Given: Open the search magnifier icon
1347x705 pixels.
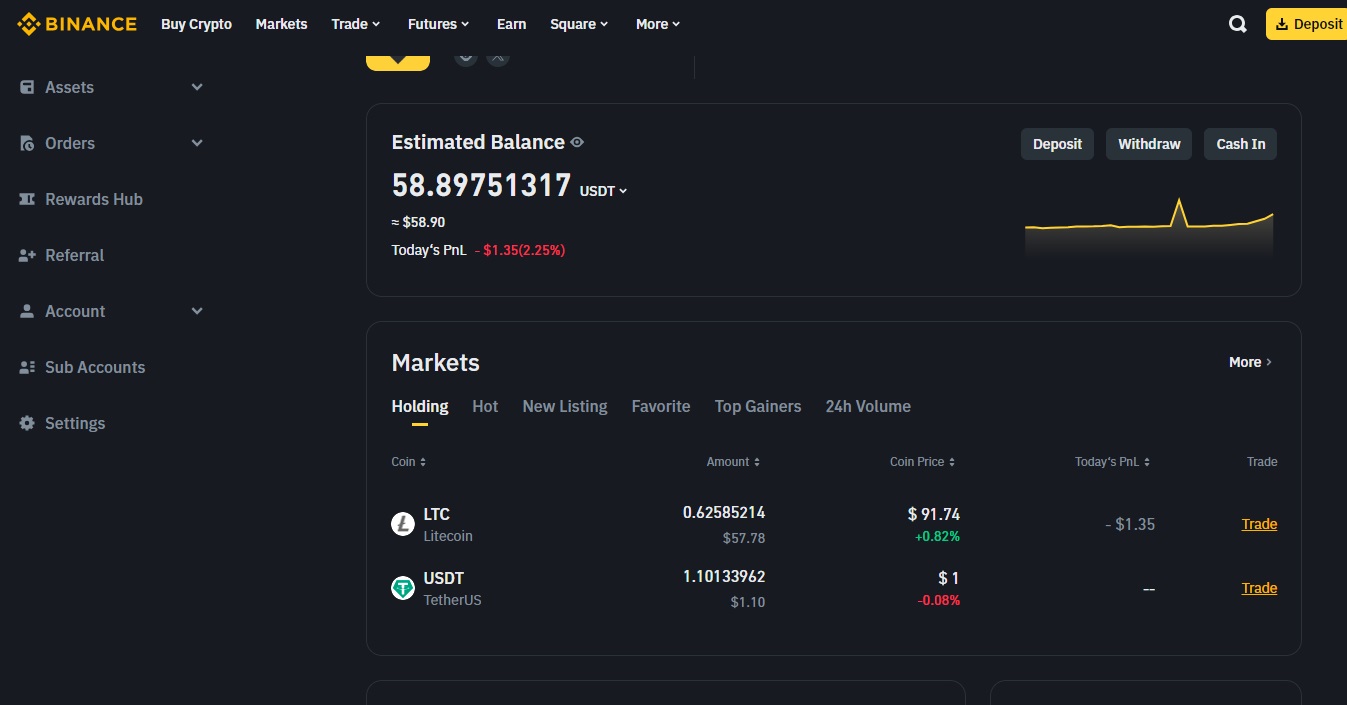Looking at the screenshot, I should point(1238,25).
